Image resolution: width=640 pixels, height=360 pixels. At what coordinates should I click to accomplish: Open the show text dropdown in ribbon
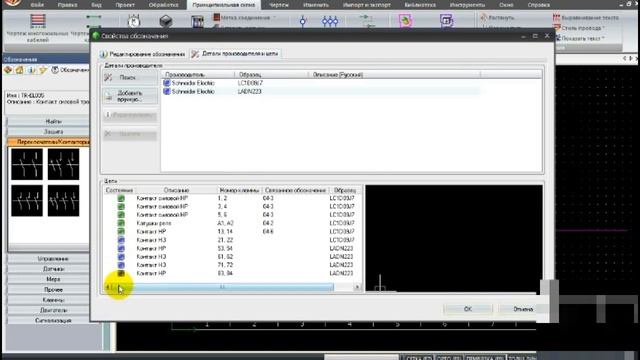604,38
